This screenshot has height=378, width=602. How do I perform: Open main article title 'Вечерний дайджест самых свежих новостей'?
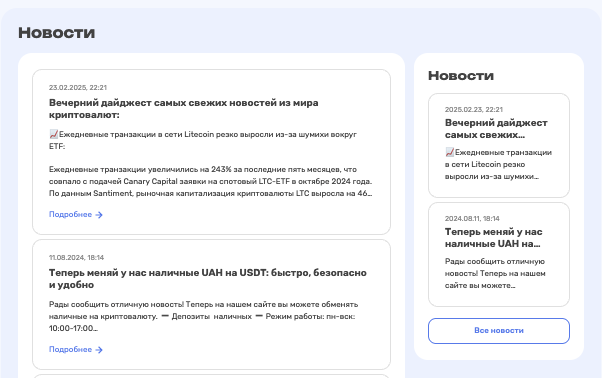[x=184, y=109]
